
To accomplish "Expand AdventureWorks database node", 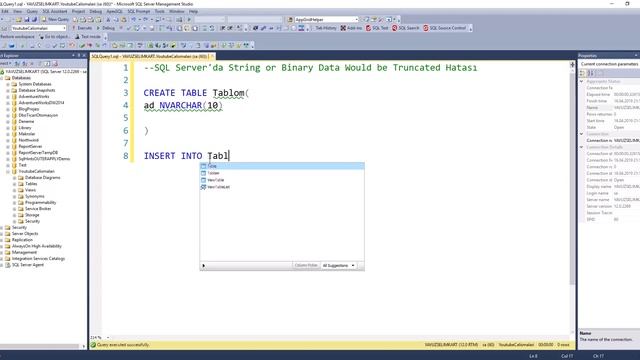I will (x=8, y=97).
